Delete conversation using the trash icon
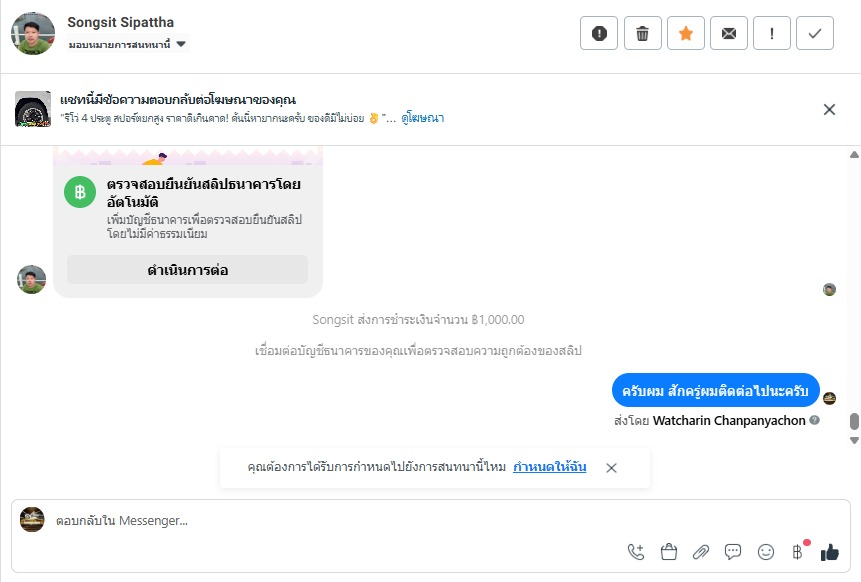 click(643, 34)
